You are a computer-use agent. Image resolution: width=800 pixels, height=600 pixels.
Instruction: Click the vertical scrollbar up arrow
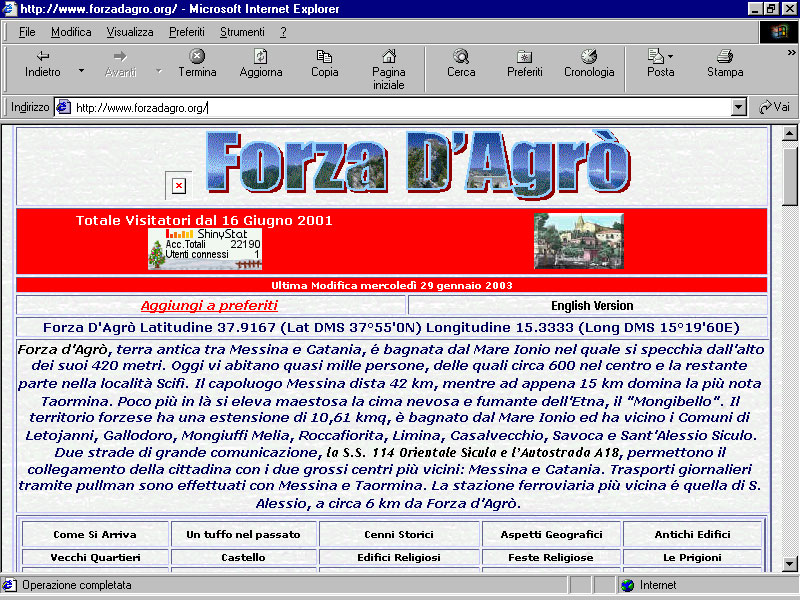pyautogui.click(x=789, y=133)
